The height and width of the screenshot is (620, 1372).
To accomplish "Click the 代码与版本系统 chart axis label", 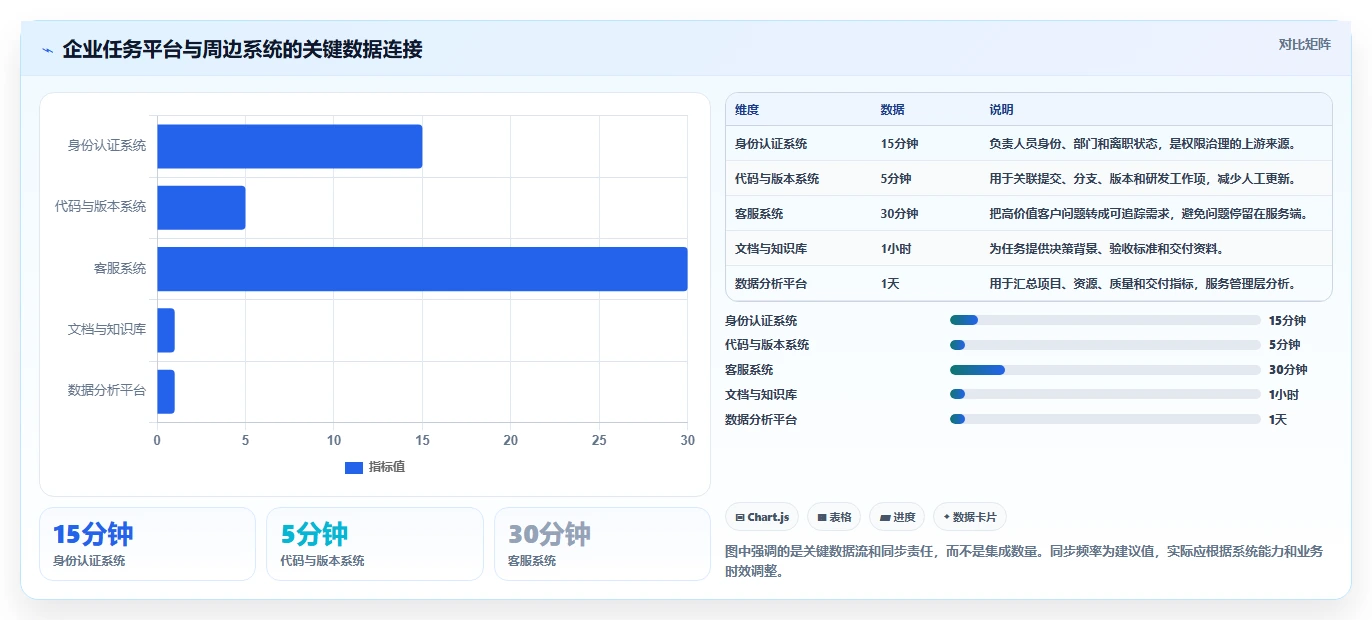I will pyautogui.click(x=100, y=207).
